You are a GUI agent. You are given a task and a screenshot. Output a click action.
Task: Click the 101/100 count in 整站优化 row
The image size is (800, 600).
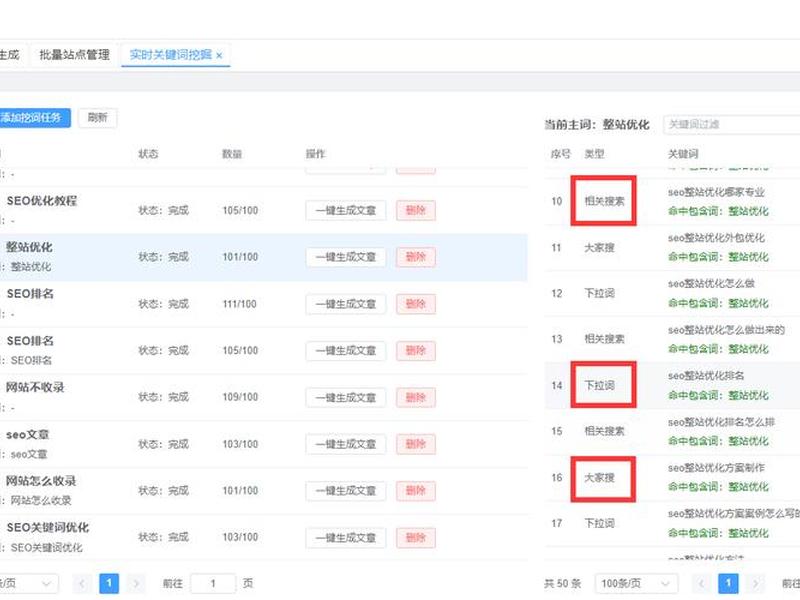240,257
